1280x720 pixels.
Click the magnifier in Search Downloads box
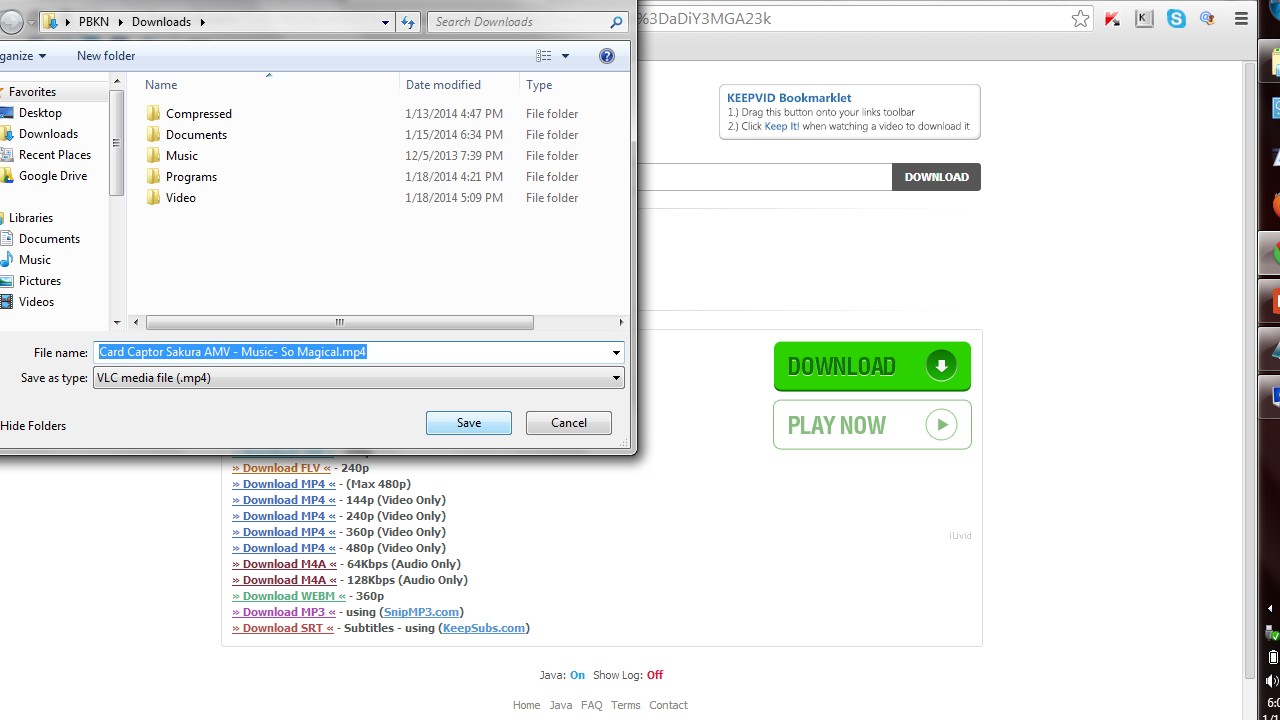[x=616, y=22]
